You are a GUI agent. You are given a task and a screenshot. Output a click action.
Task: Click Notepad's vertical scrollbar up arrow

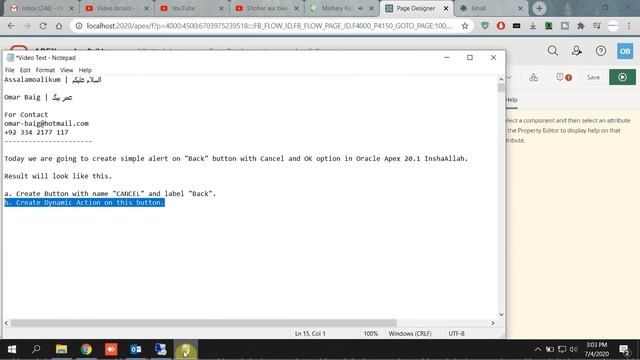point(501,79)
